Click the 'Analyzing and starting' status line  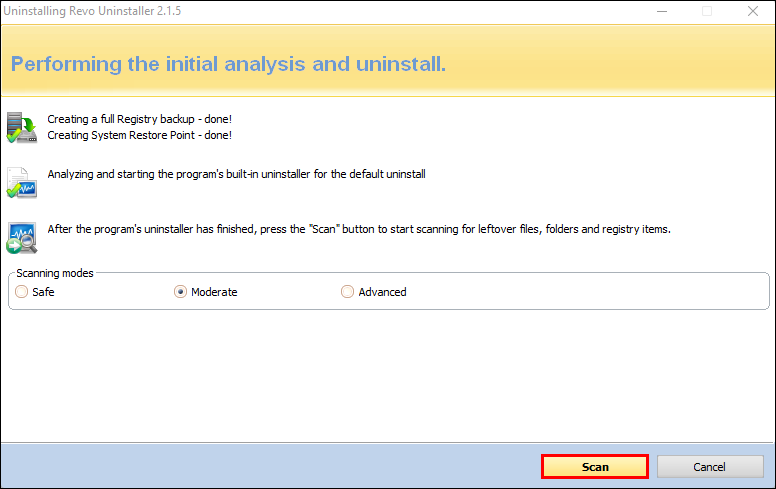[x=237, y=174]
